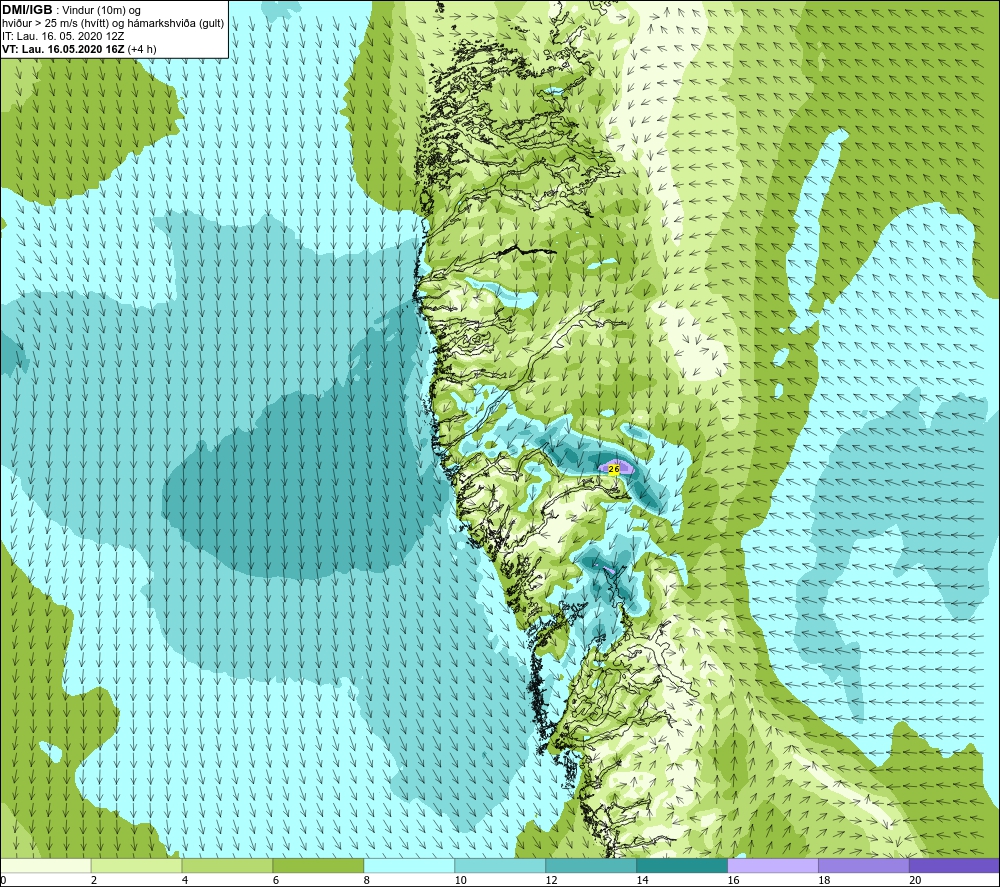Select the 4–6 m/s green legend swatch
Screen dimensions: 1000x887
pyautogui.click(x=227, y=865)
